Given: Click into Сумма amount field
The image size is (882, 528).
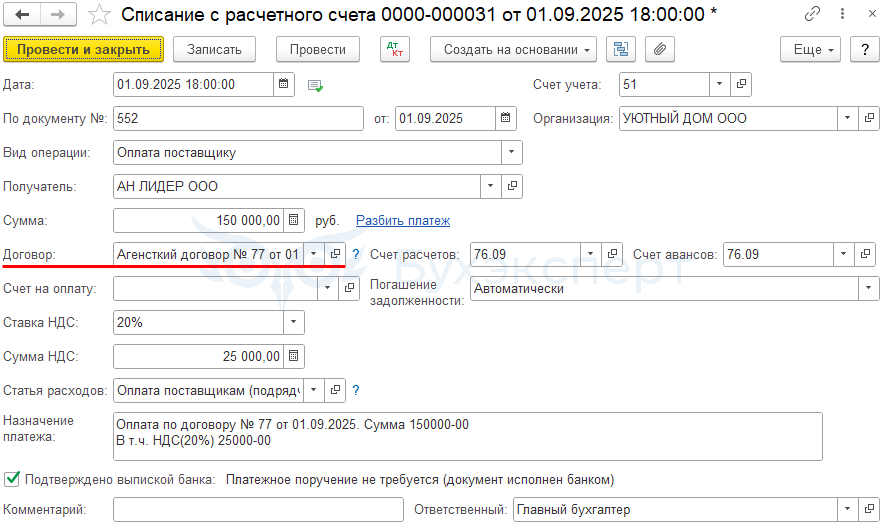Looking at the screenshot, I should point(198,220).
